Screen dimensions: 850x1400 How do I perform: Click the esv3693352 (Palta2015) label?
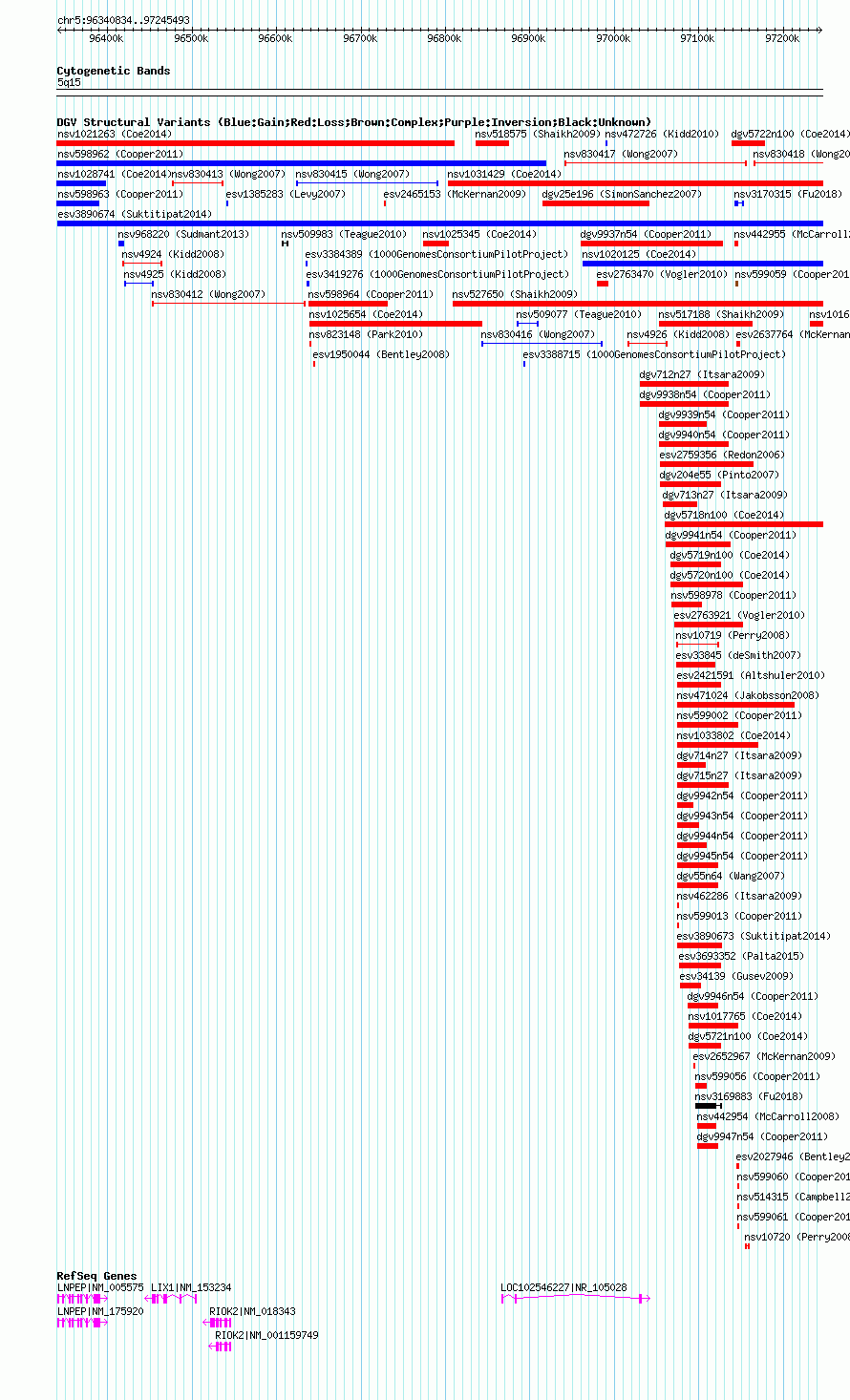[742, 957]
